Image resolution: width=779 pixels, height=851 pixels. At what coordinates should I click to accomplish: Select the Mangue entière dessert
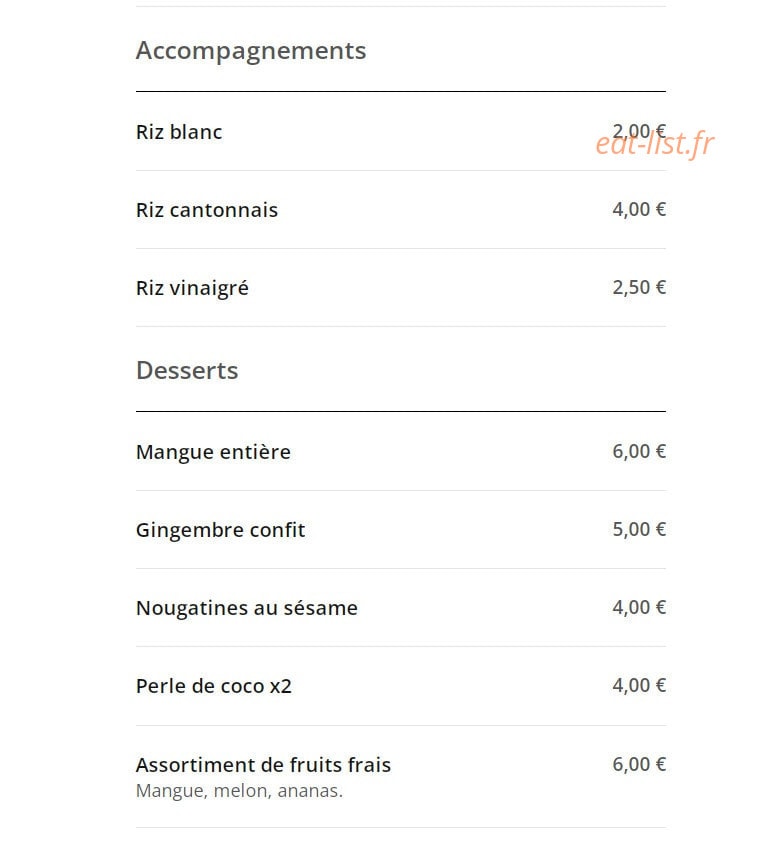tap(401, 452)
